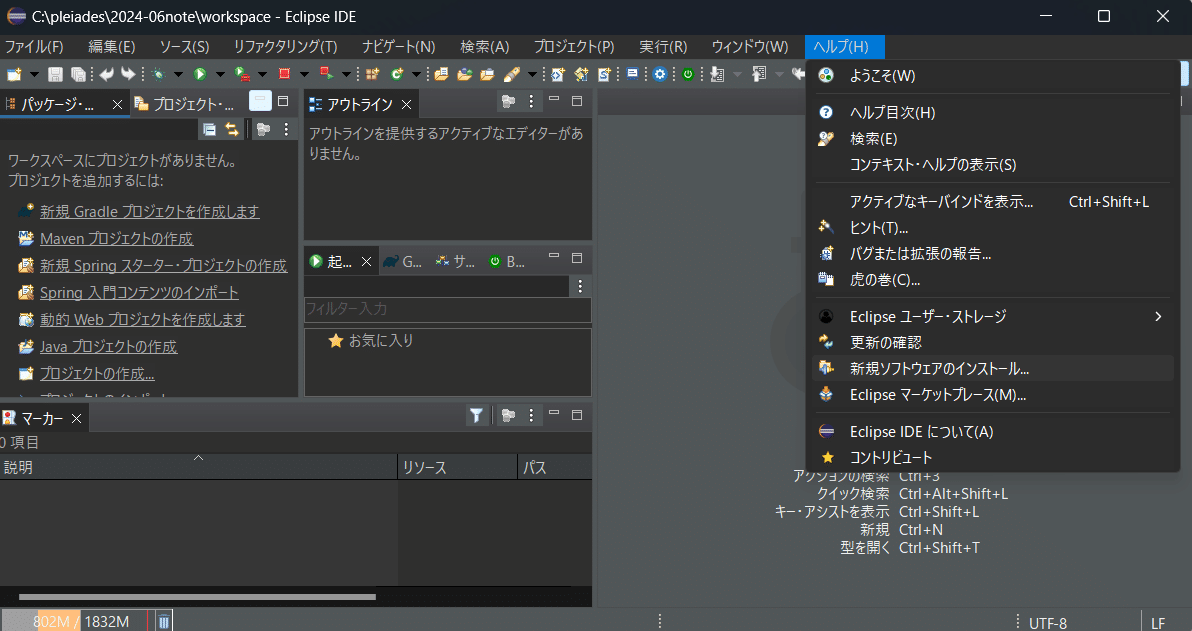Click the 802M / 1832M heap status bar
1192x631 pixels.
tap(76, 621)
